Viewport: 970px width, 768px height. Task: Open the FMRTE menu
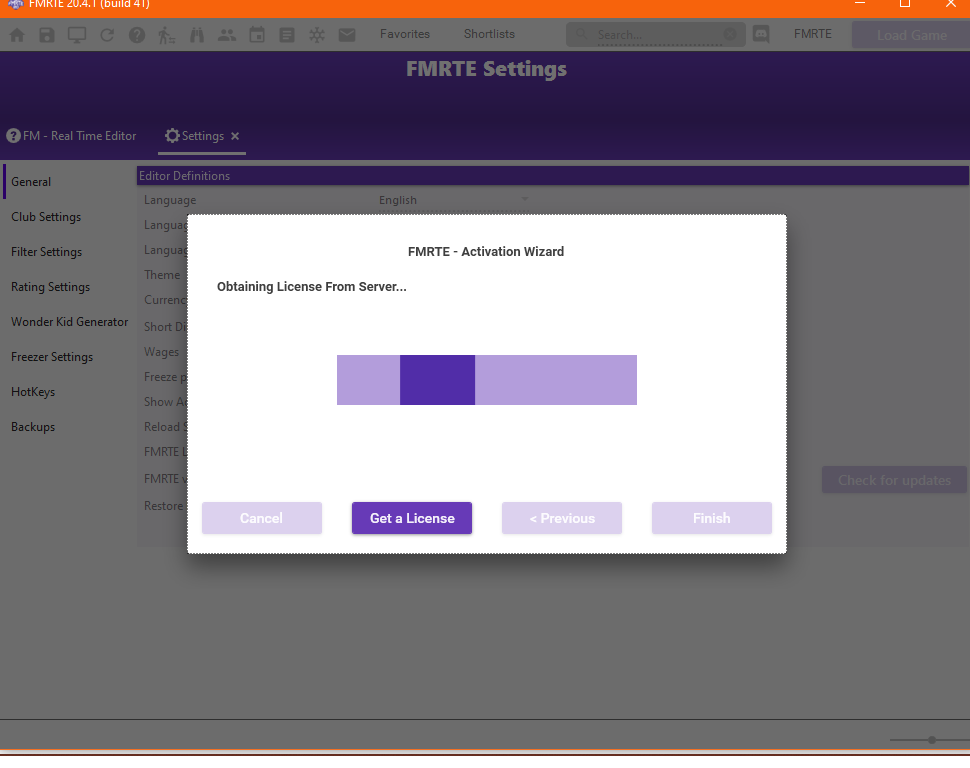click(x=813, y=34)
